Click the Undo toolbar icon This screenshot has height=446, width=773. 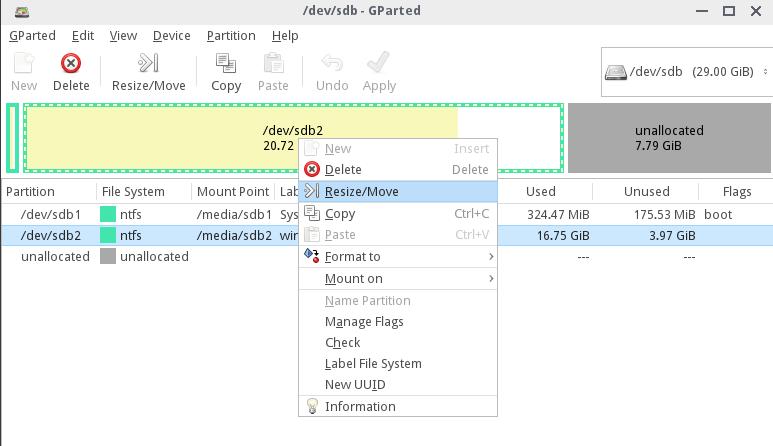[x=332, y=65]
